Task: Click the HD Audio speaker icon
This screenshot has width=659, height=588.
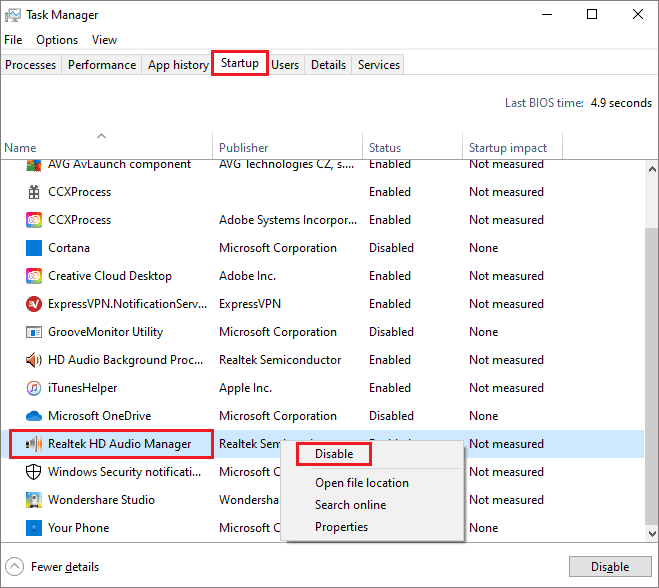Action: pos(34,360)
